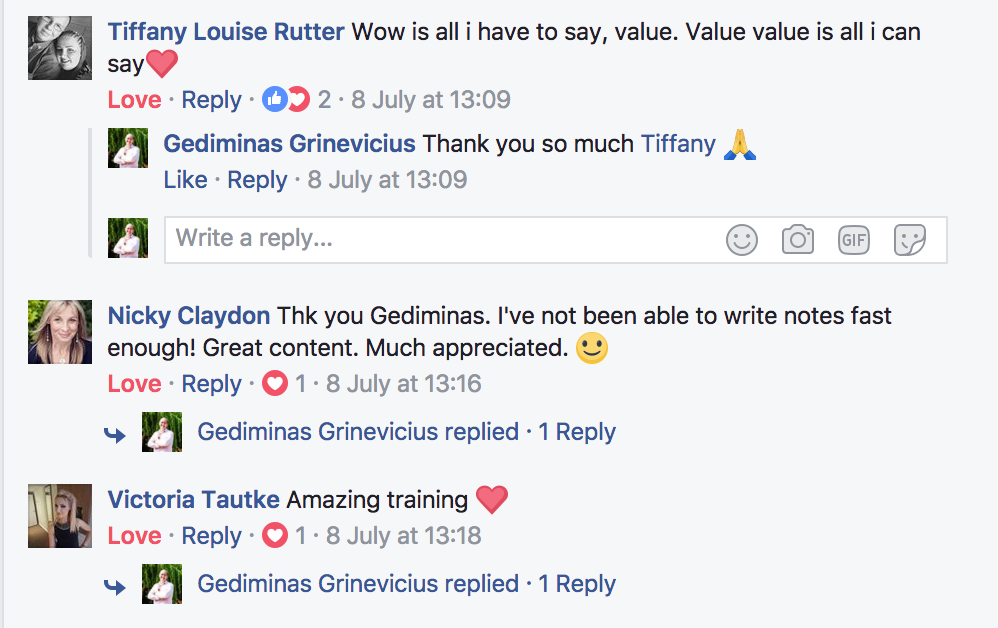
Task: Open emoji picker in reply box
Action: (742, 239)
